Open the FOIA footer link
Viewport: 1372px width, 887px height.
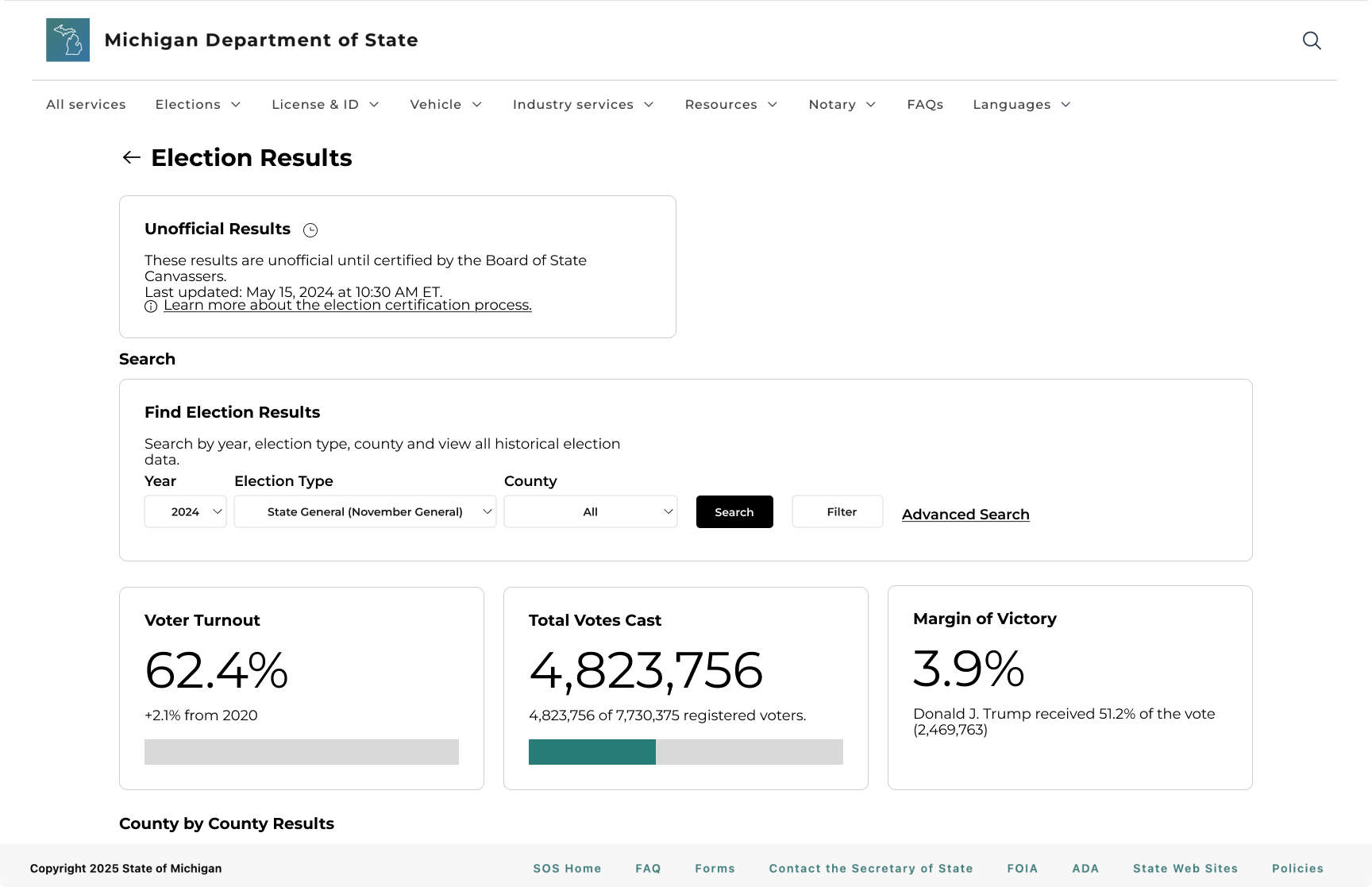(x=1023, y=869)
